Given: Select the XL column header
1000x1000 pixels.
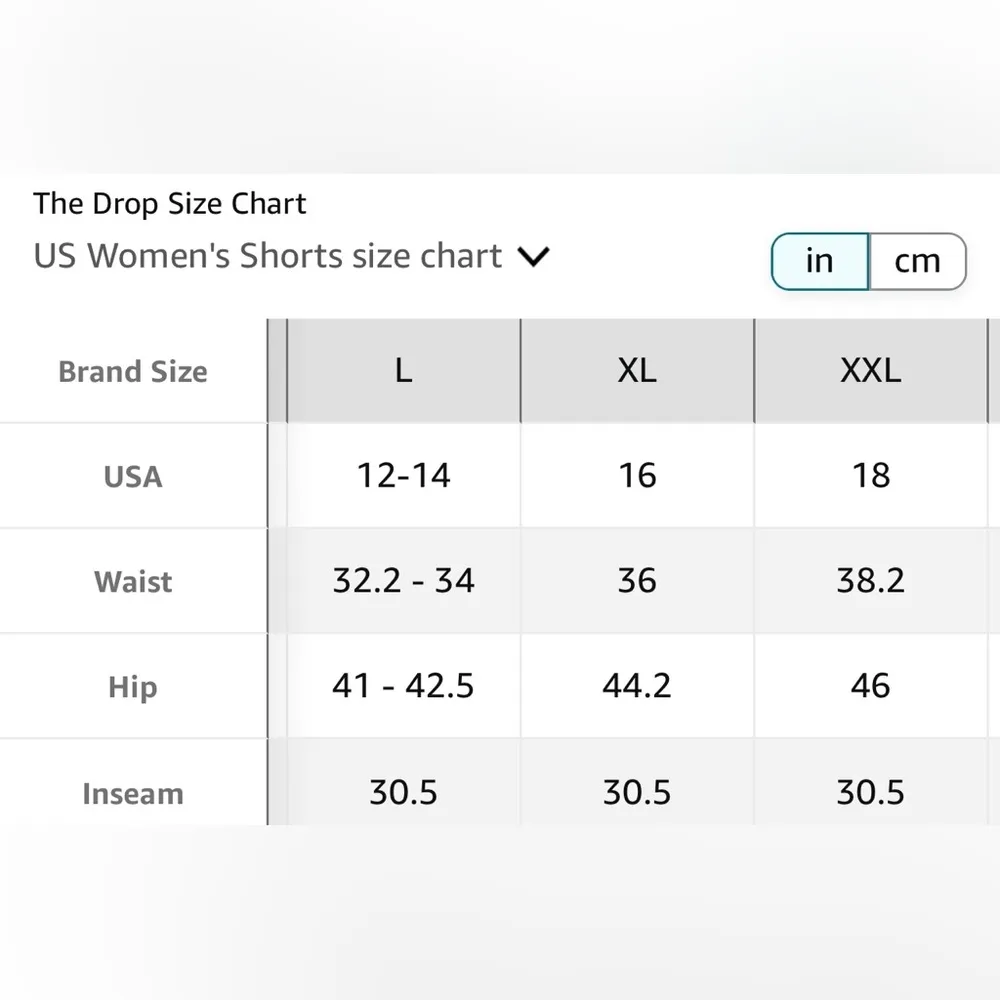Looking at the screenshot, I should point(637,371).
